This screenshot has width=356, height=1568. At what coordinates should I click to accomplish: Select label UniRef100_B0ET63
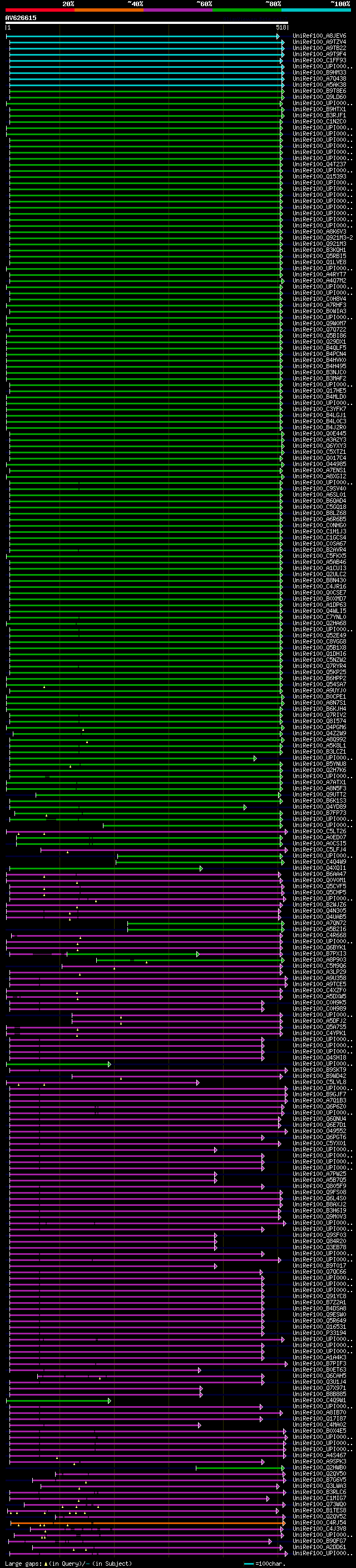[319, 1369]
